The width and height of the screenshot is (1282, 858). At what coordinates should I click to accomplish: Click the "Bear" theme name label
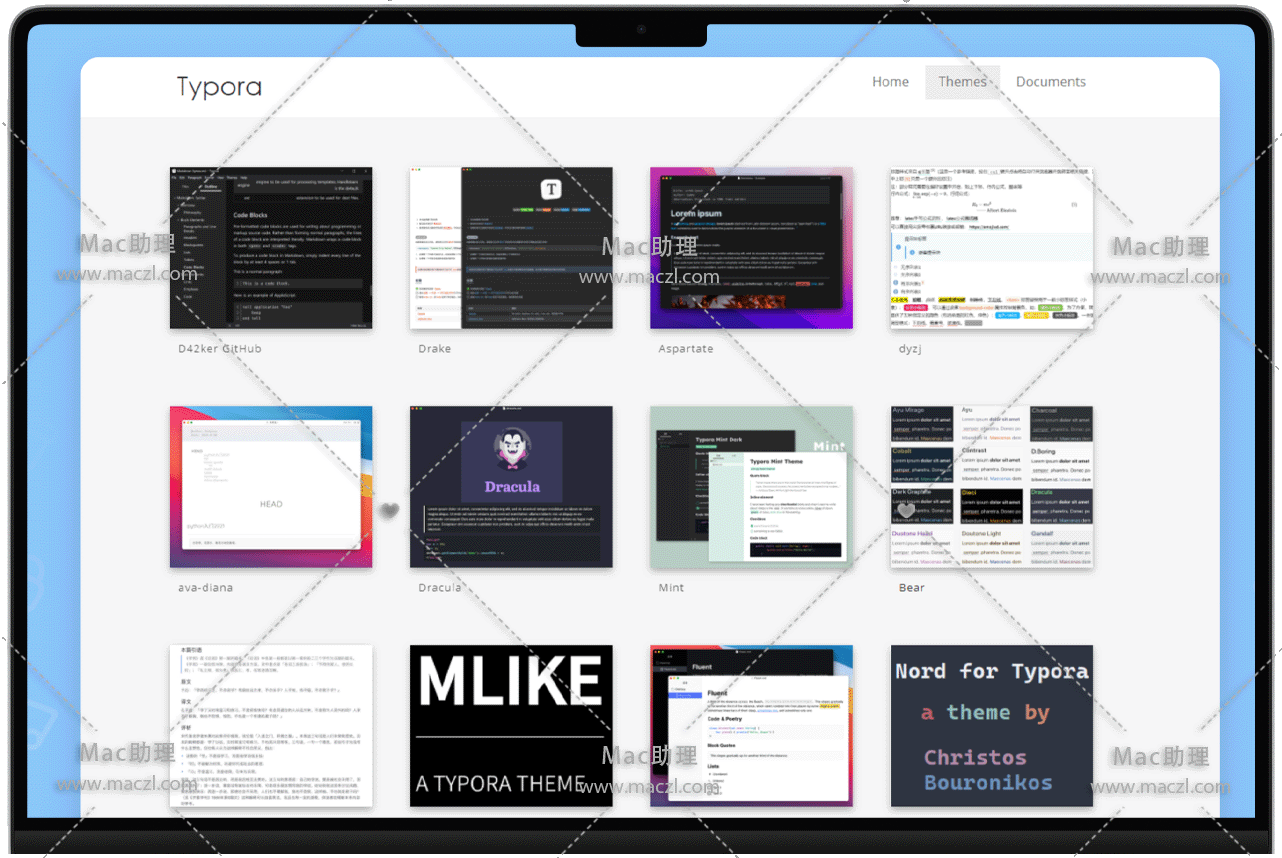click(x=912, y=588)
